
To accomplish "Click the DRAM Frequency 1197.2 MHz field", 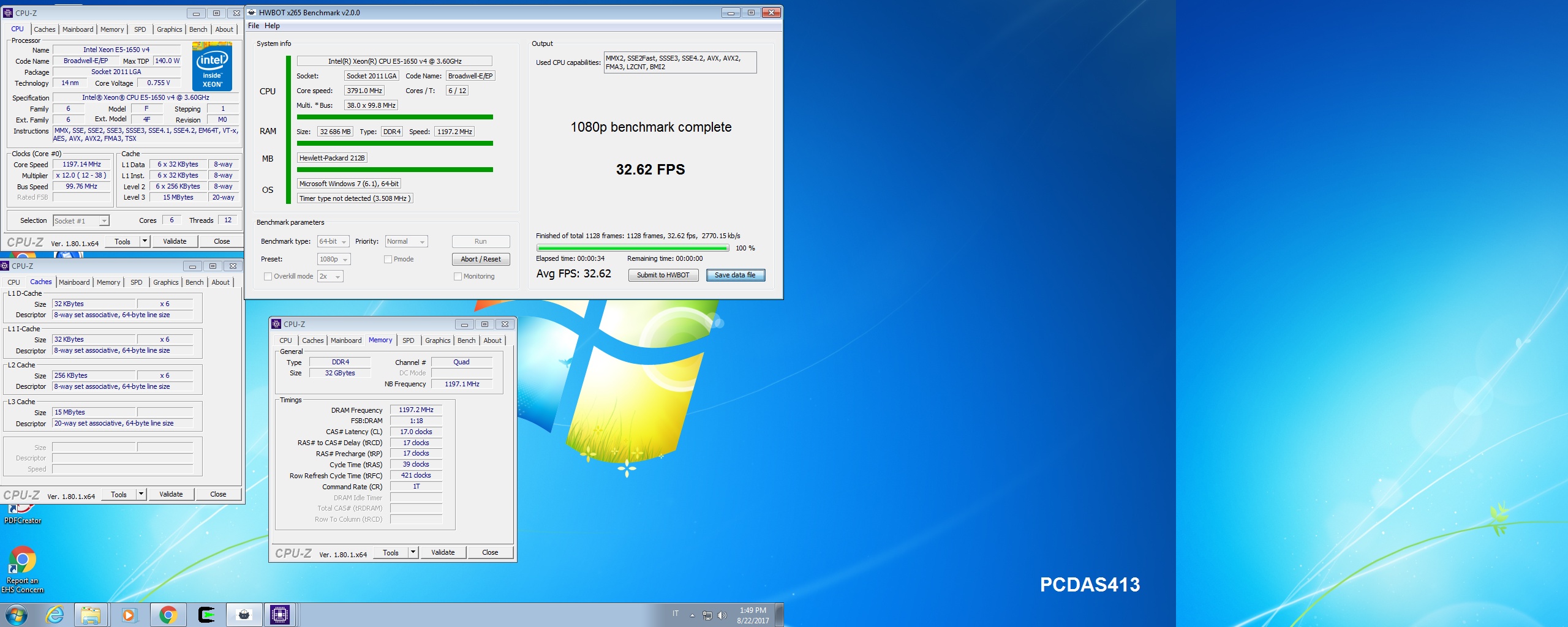I will [416, 410].
